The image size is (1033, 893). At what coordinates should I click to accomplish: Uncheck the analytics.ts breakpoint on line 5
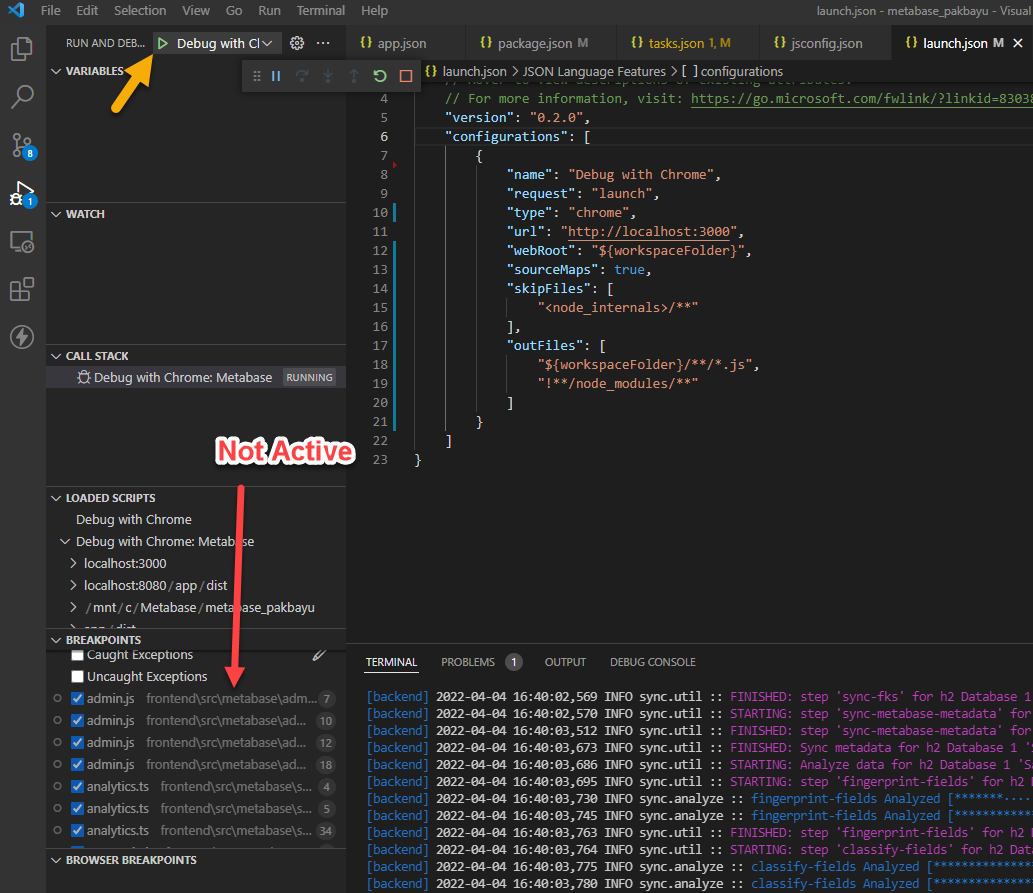[78, 809]
